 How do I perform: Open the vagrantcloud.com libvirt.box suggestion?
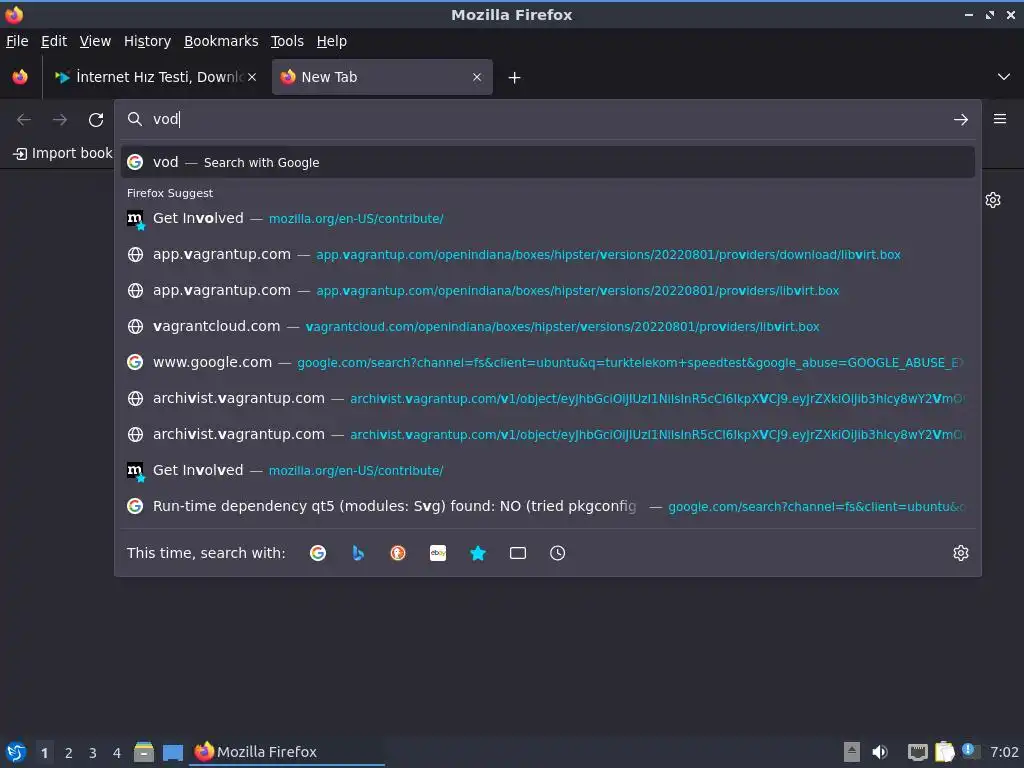pyautogui.click(x=547, y=327)
